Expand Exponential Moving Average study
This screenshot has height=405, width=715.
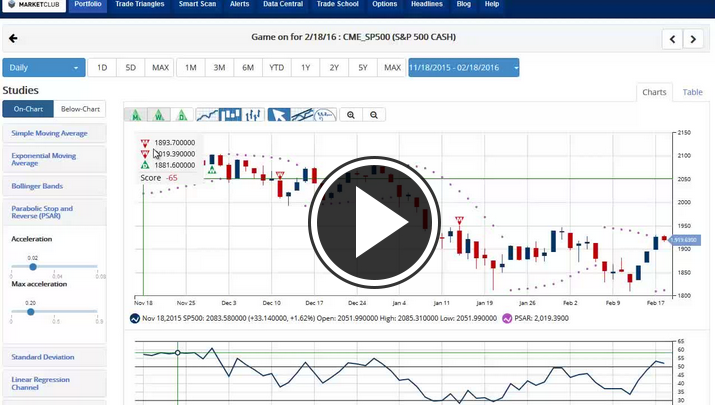54,159
